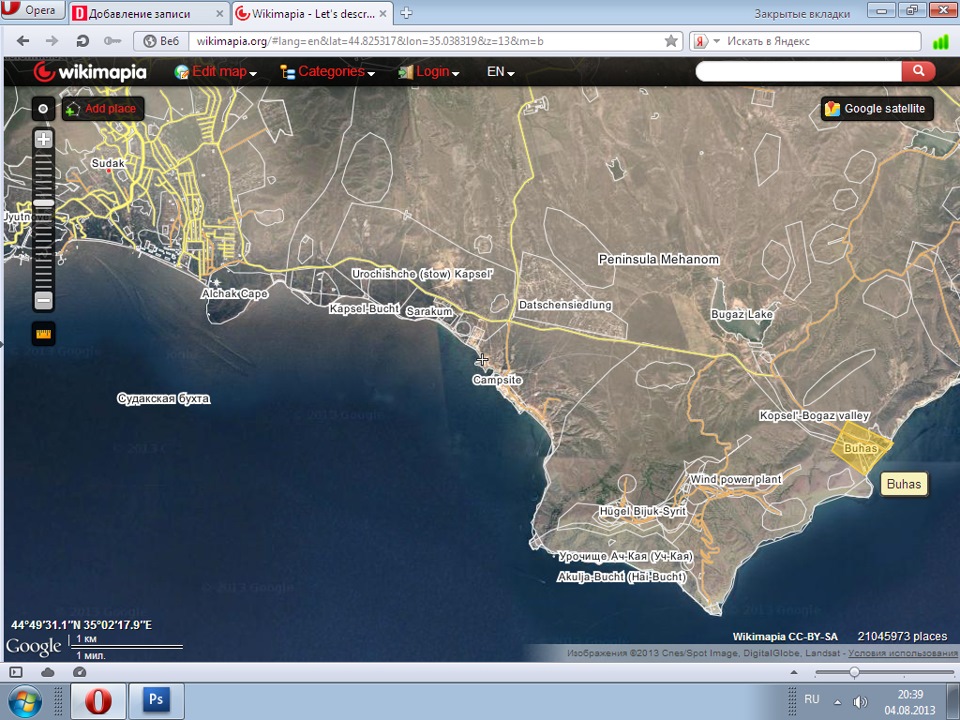960x720 pixels.
Task: Click the Веб site badge
Action: coord(161,41)
